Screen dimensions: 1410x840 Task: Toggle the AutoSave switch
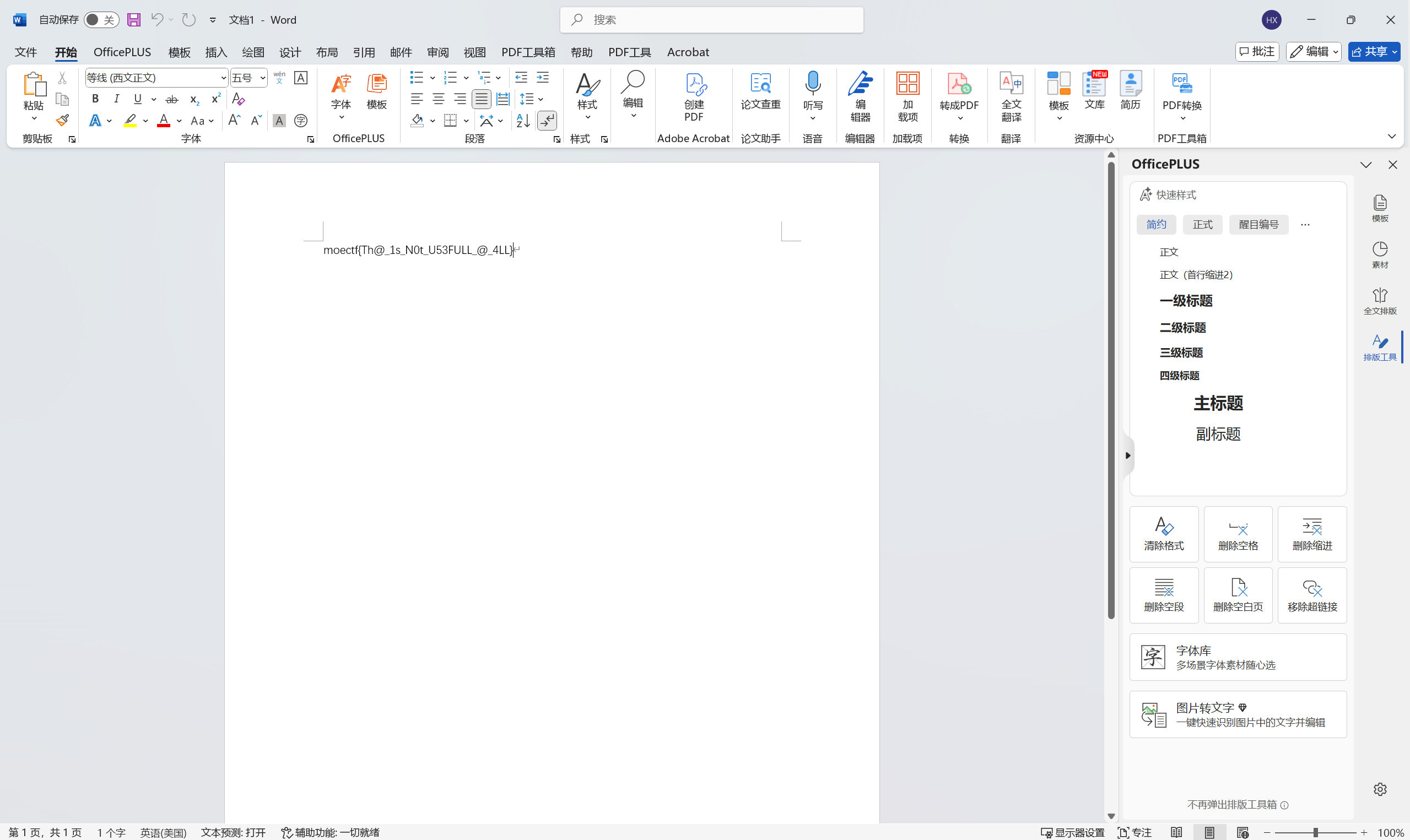(x=101, y=20)
